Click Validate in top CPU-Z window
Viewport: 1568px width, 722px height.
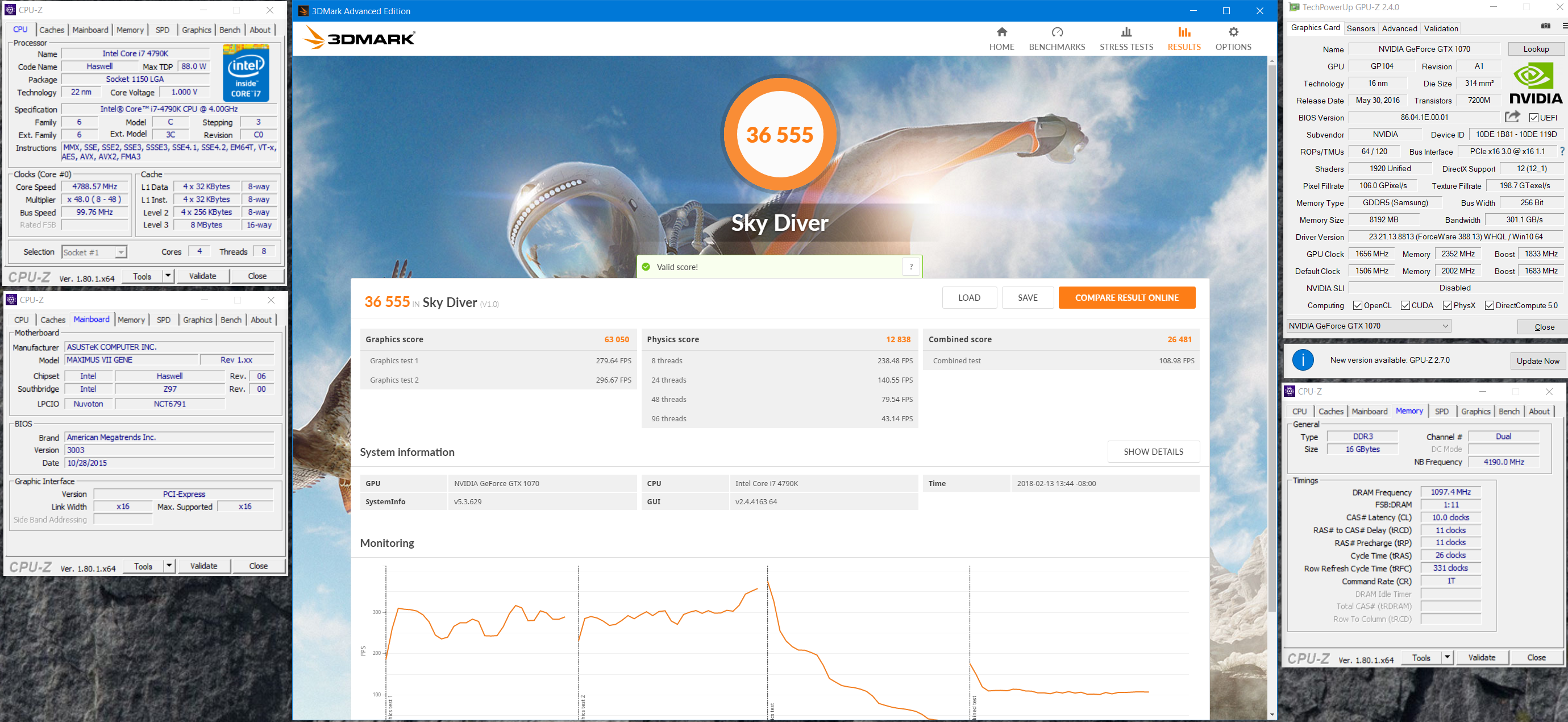203,276
